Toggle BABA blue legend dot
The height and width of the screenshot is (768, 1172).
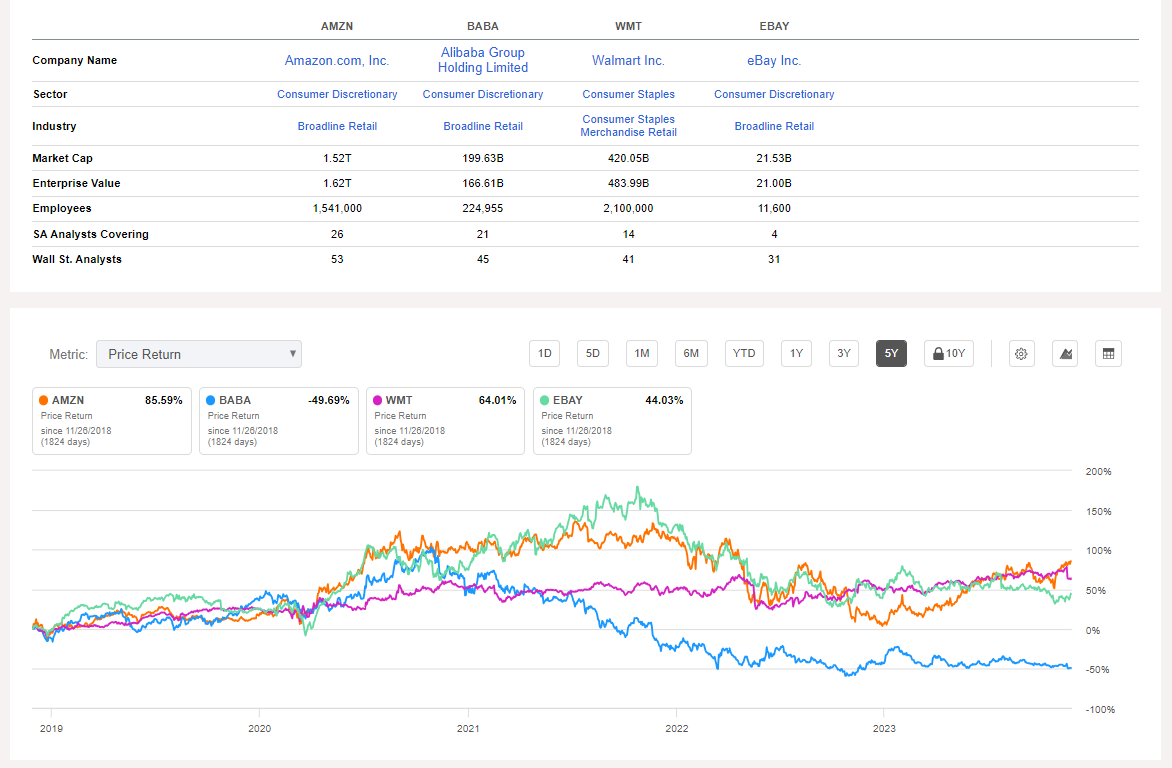[x=211, y=401]
